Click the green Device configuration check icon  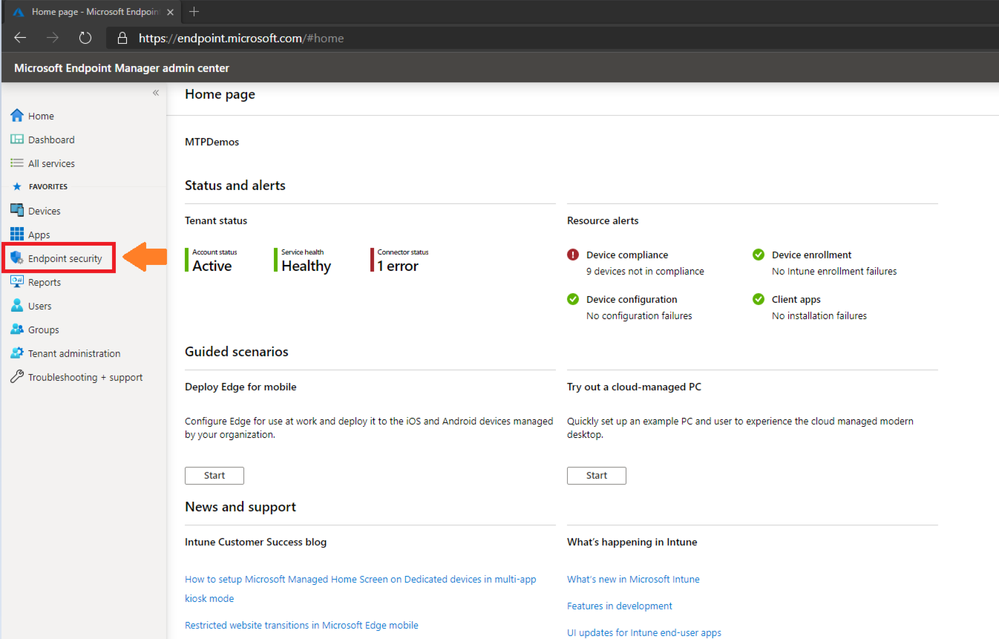(x=573, y=299)
